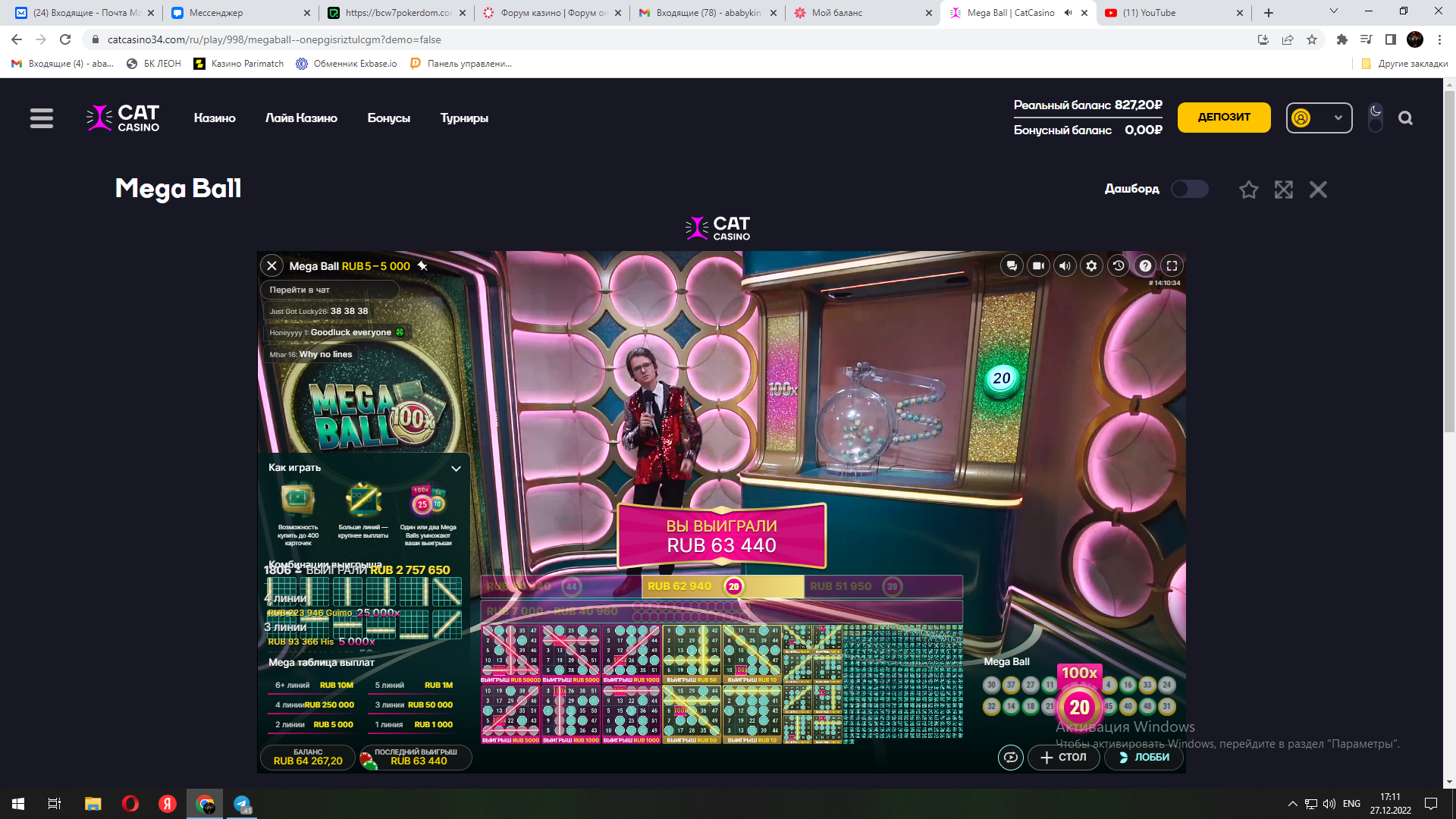
Task: Open Telegram from the Windows taskbar
Action: coord(242,804)
